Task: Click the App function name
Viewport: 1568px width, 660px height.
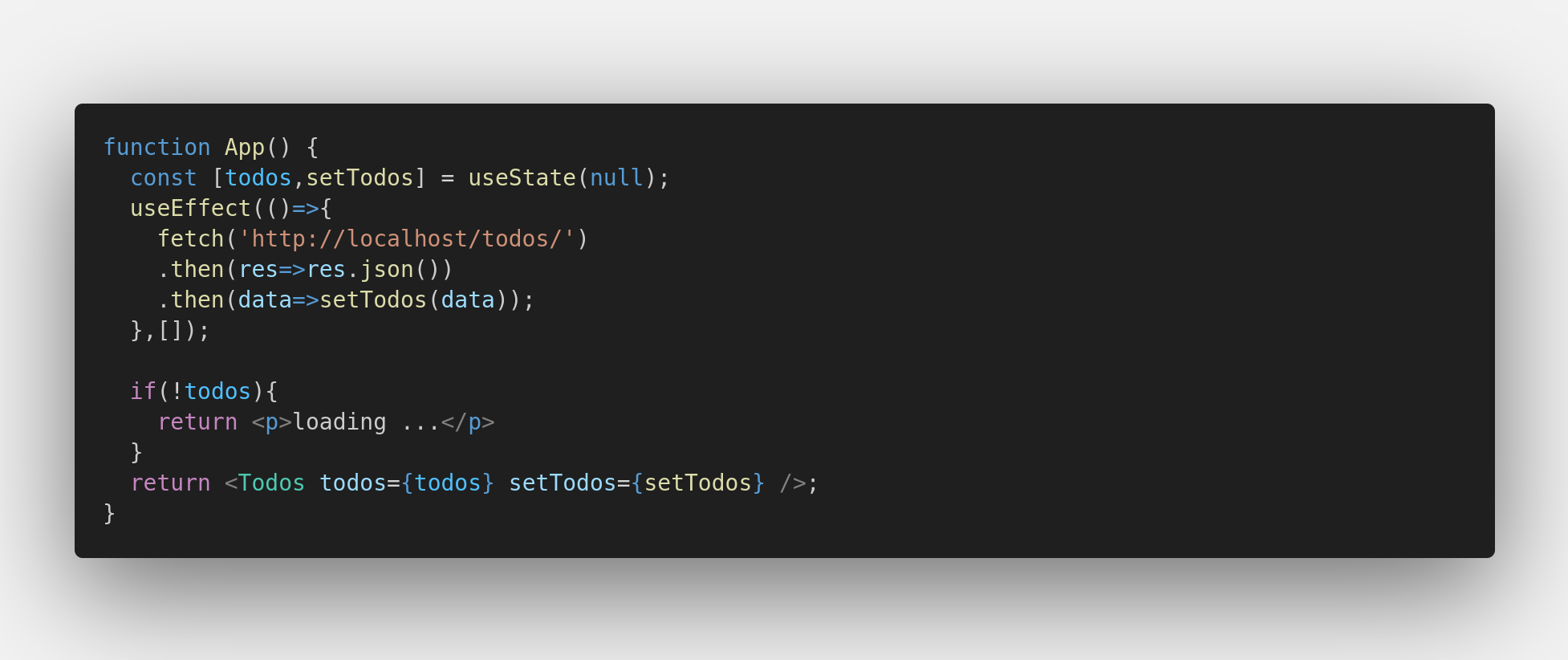Action: coord(245,147)
